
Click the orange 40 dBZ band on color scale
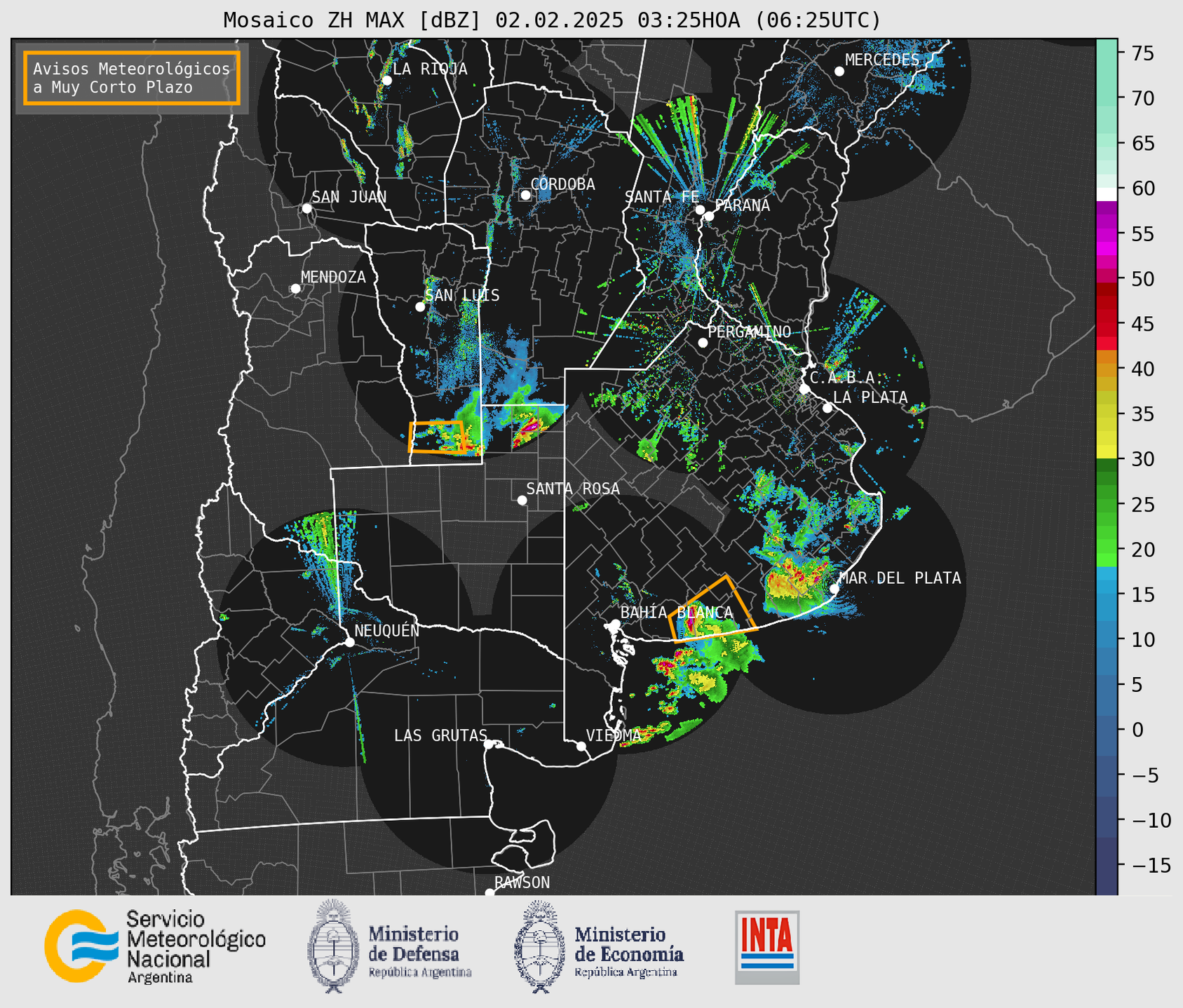click(1107, 369)
